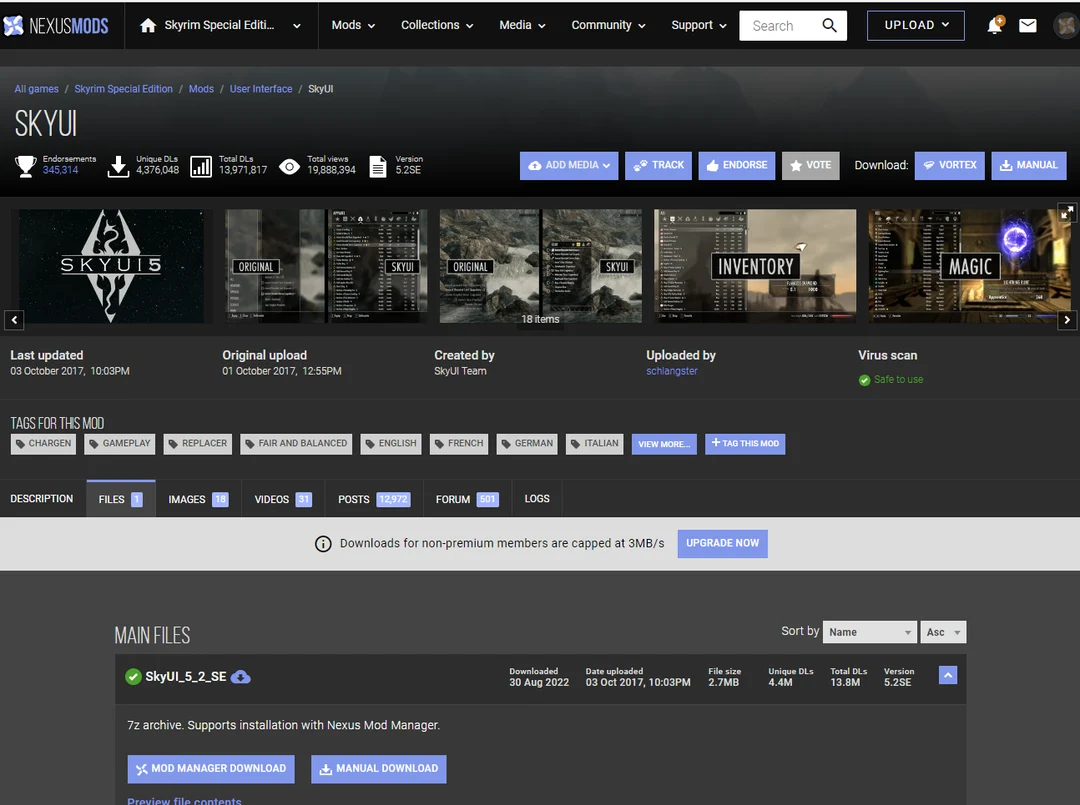This screenshot has height=805, width=1080.
Task: Open the Collections menu
Action: tap(437, 26)
